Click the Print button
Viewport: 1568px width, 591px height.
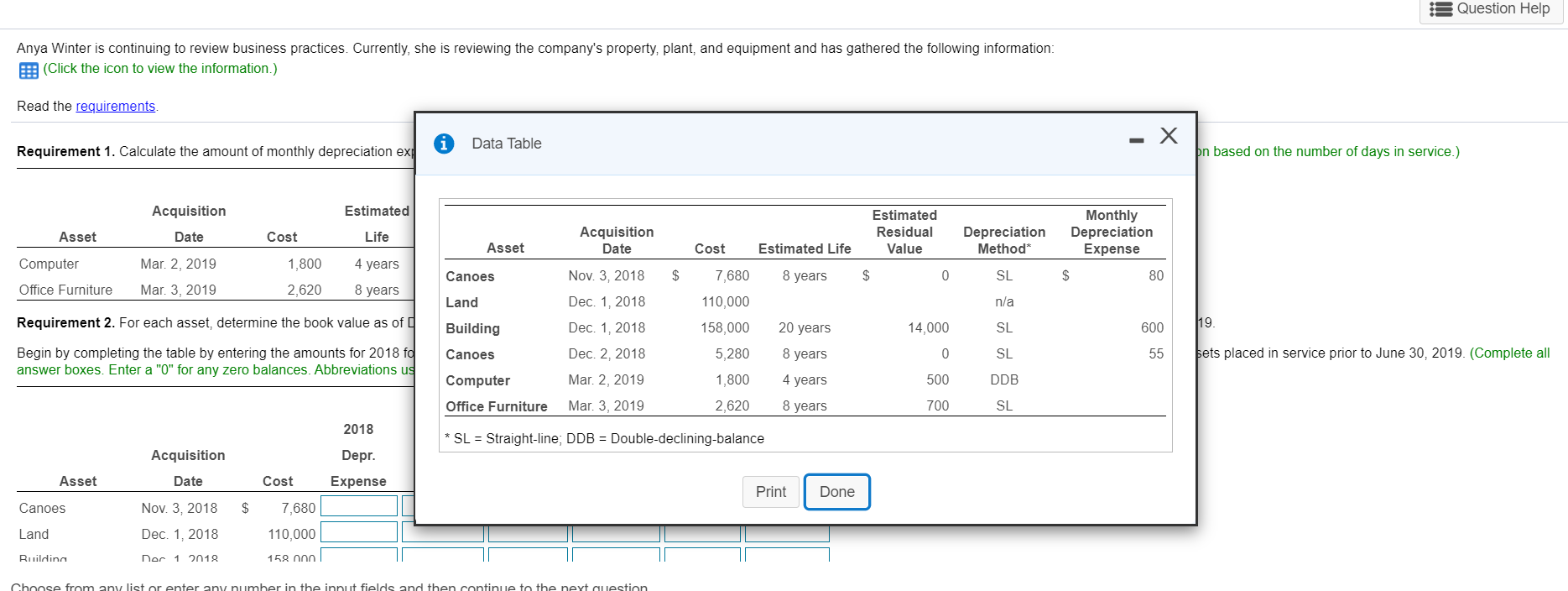tap(771, 492)
